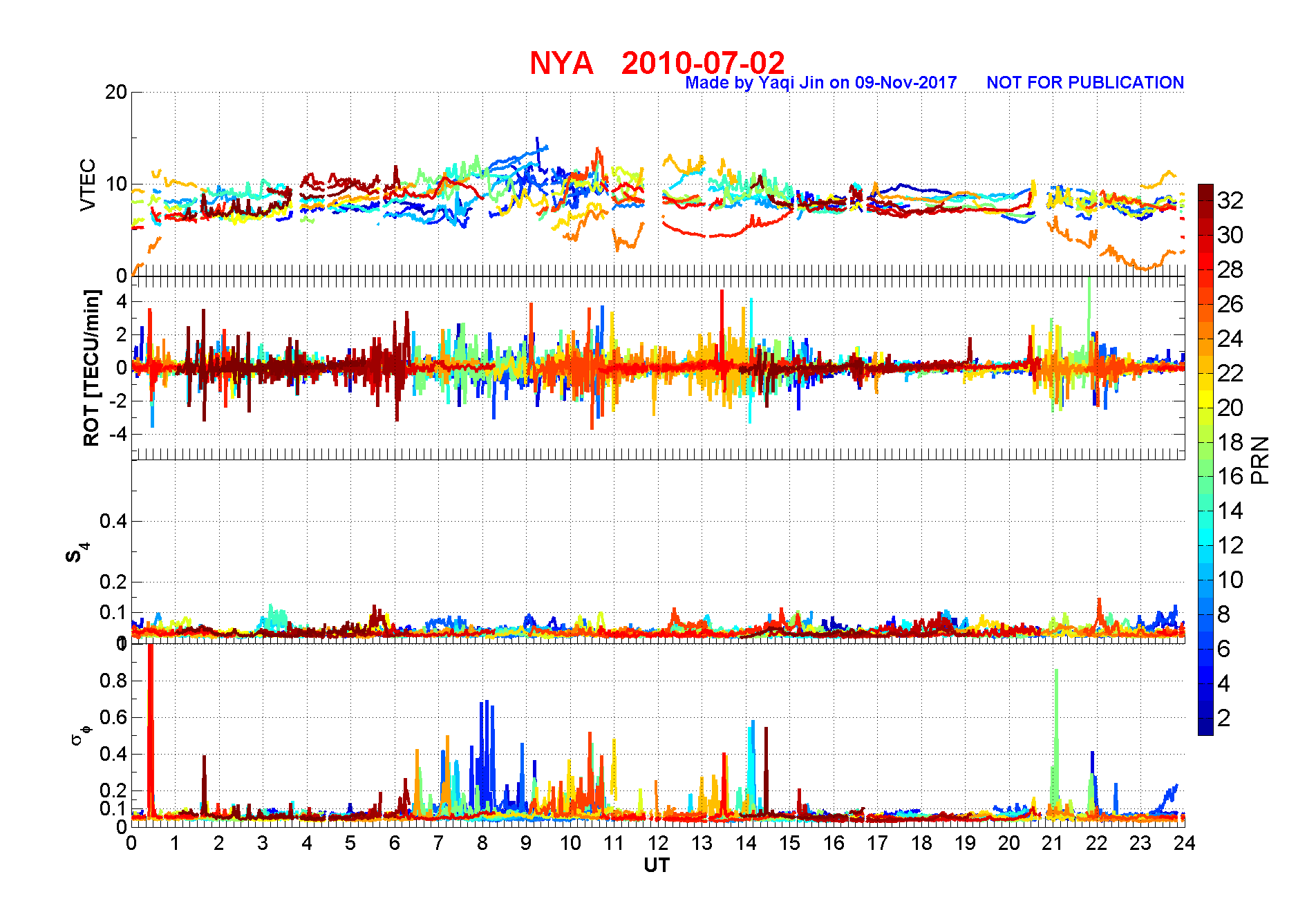Viewport: 1316px width, 919px height.
Task: Click the ROT y-axis tick -4
Action: (117, 435)
